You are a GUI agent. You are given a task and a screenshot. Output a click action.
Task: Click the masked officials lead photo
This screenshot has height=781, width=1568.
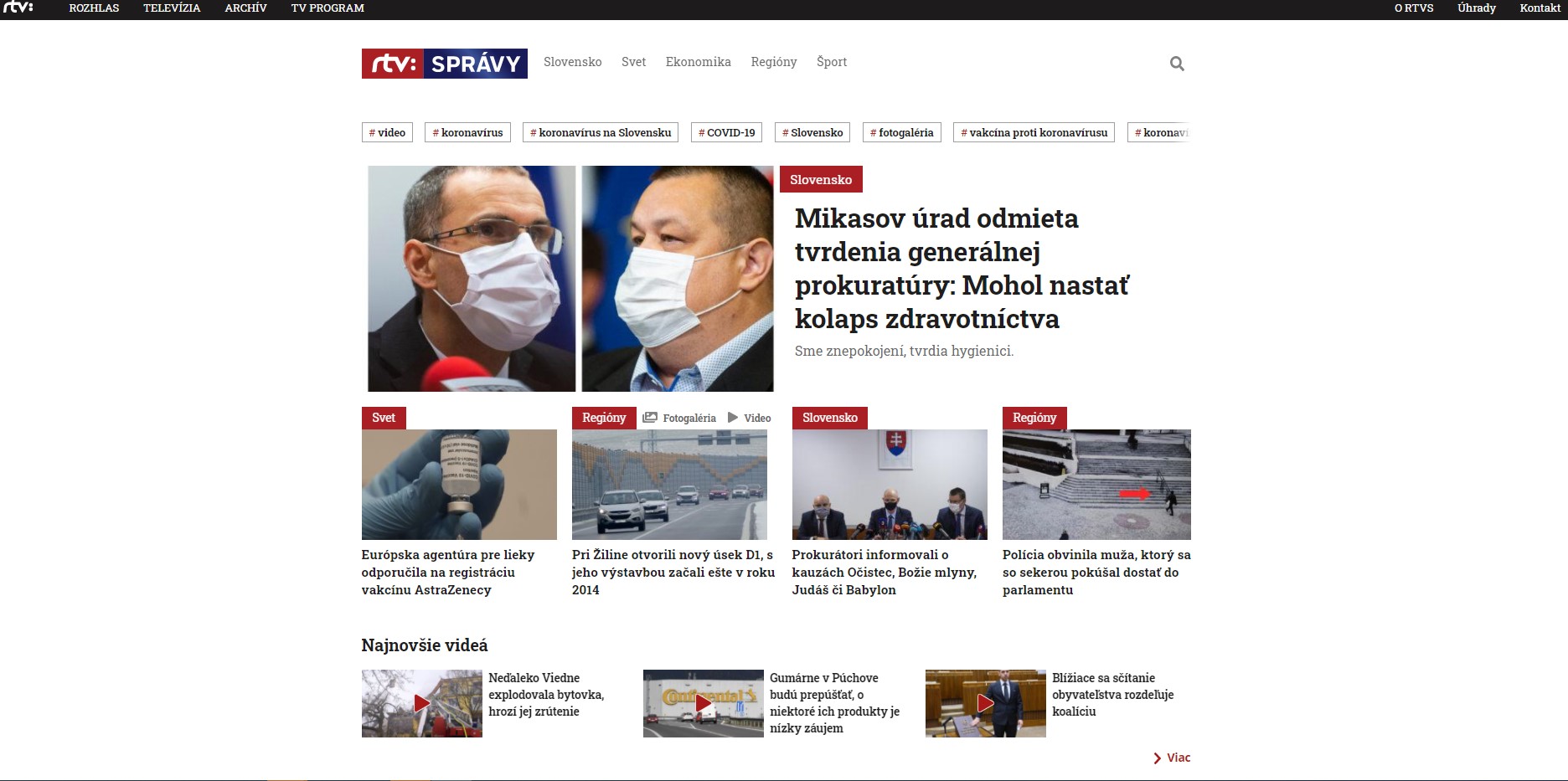570,279
